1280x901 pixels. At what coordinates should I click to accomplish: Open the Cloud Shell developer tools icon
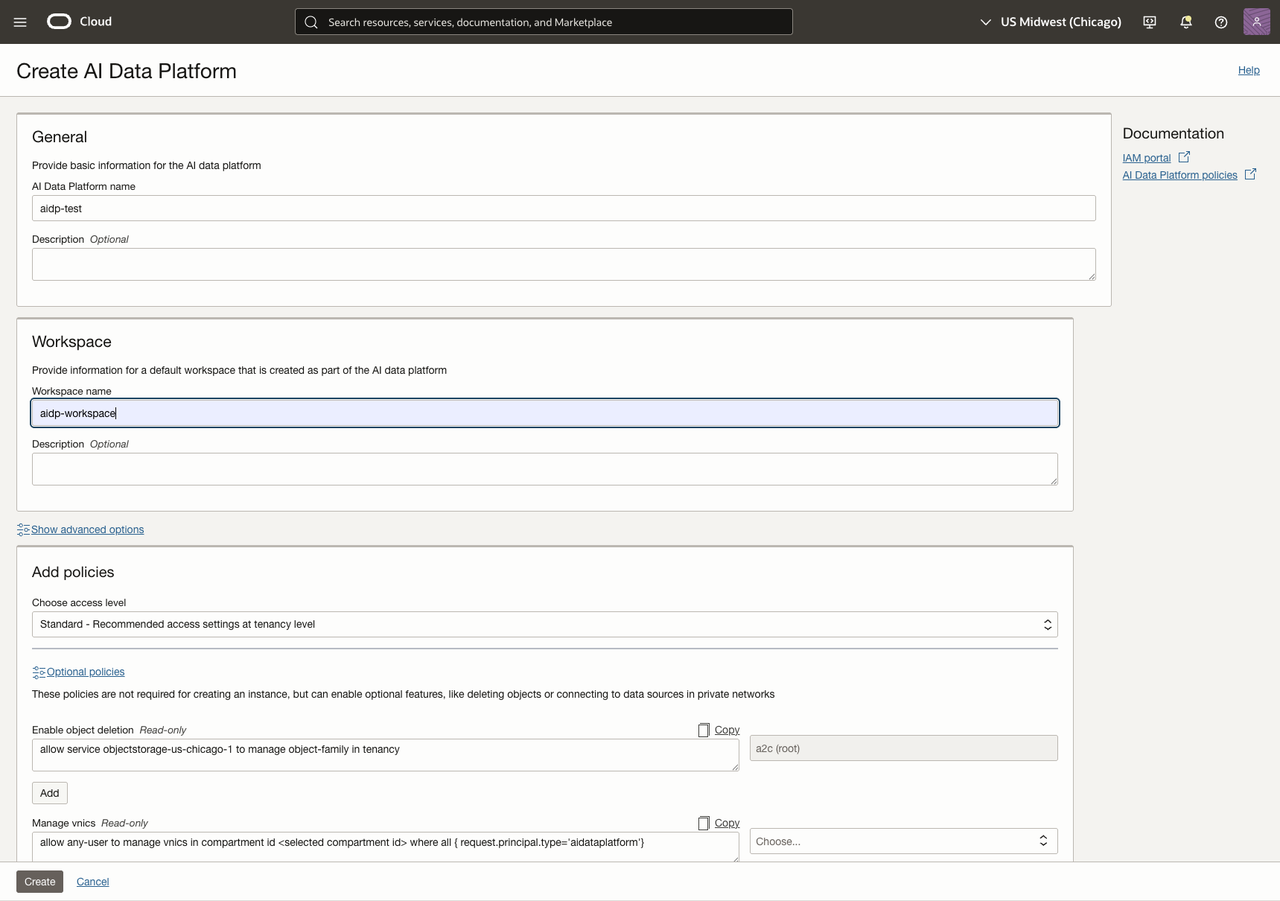[1150, 22]
